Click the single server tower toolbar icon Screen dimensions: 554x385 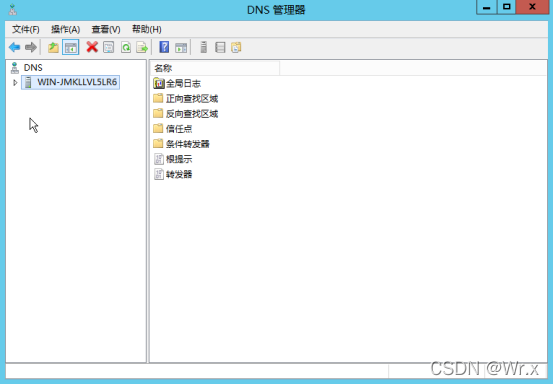coord(204,47)
